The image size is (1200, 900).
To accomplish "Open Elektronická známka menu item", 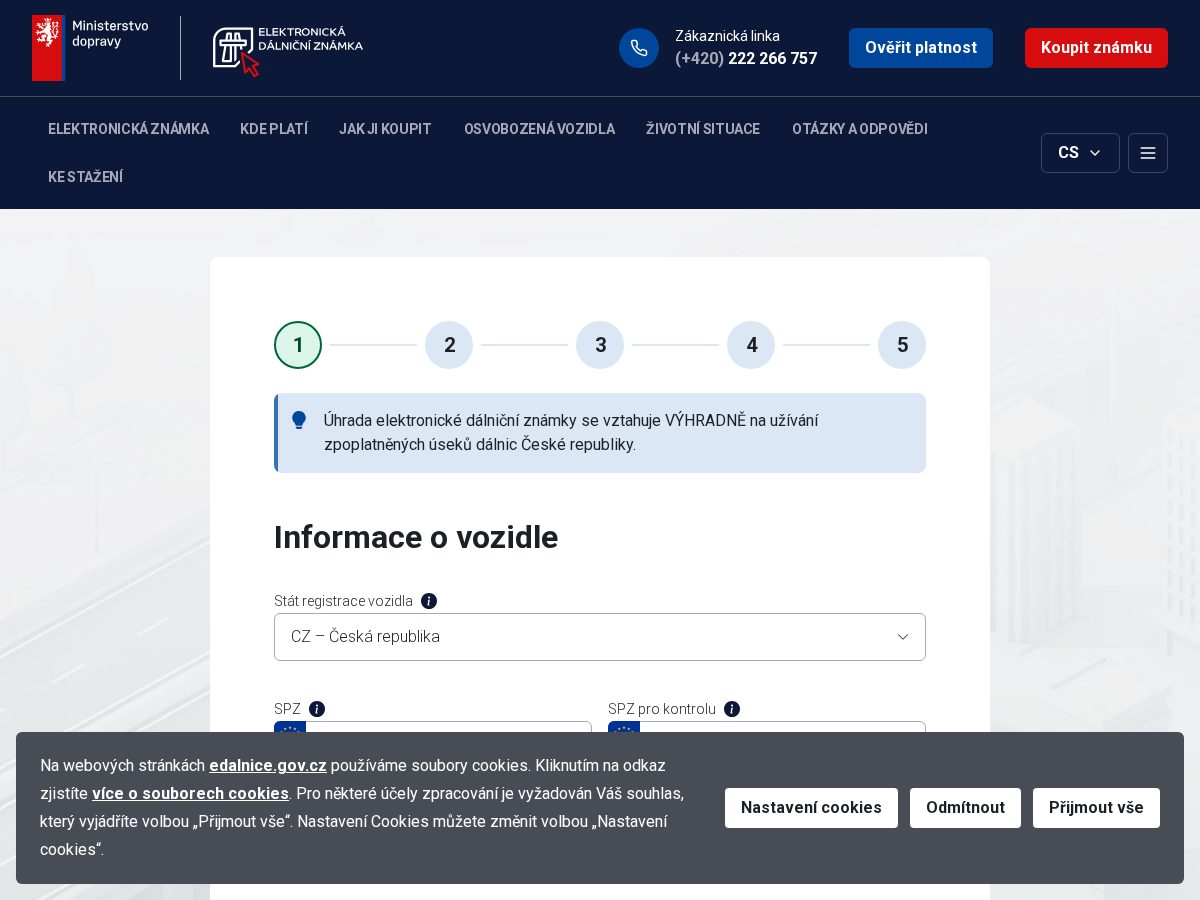I will click(x=128, y=129).
